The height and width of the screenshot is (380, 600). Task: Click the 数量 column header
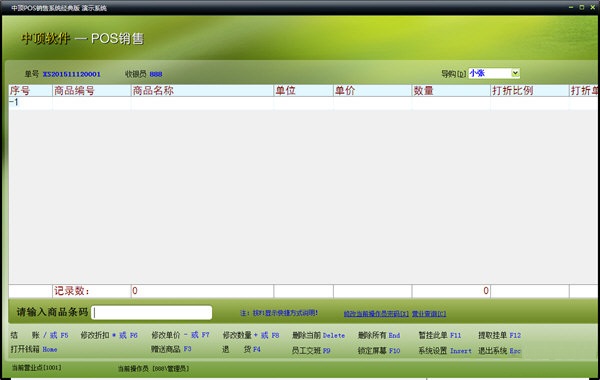[451, 91]
